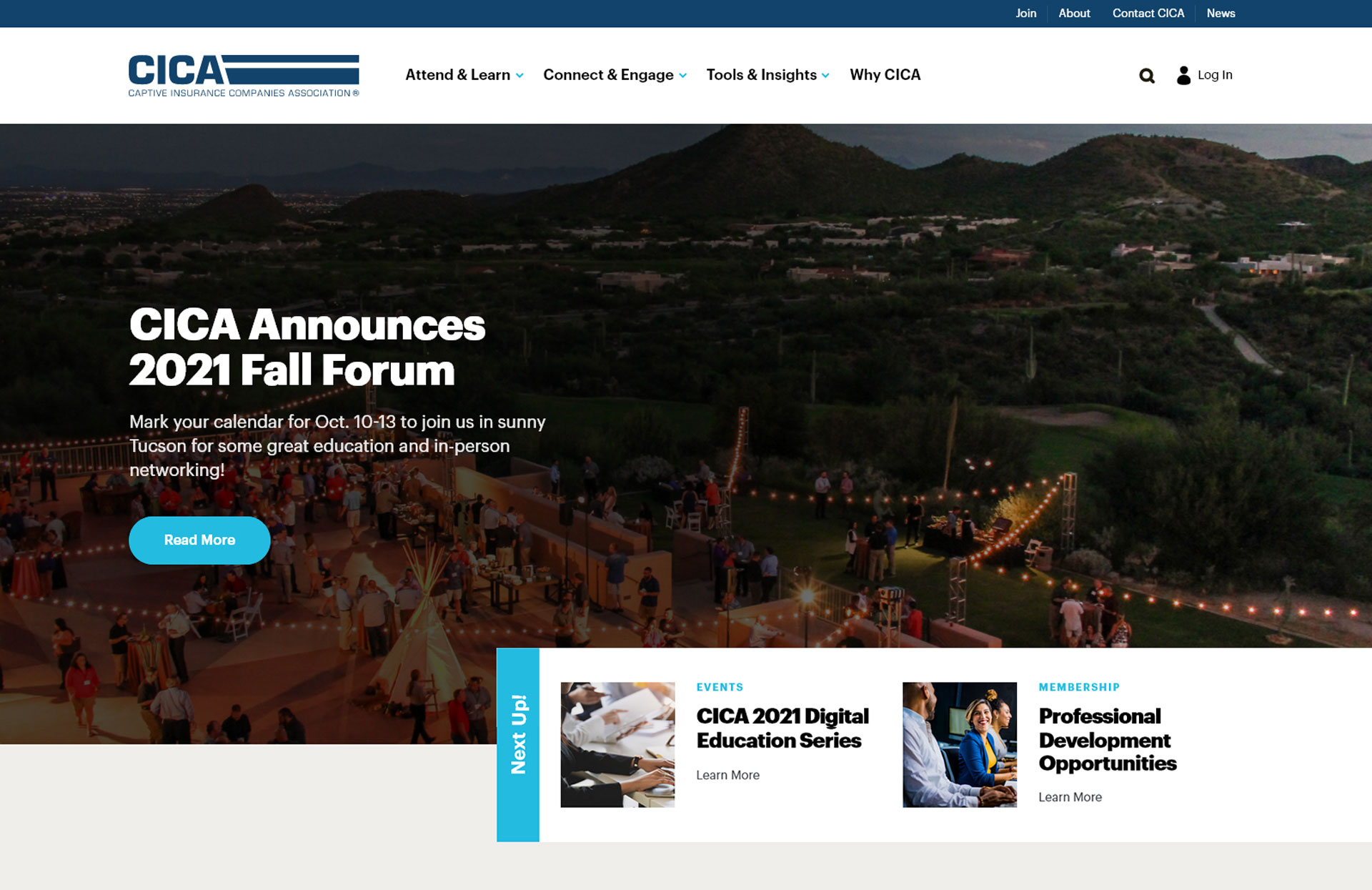
Task: Click Learn More under Professional Development
Action: tap(1070, 798)
